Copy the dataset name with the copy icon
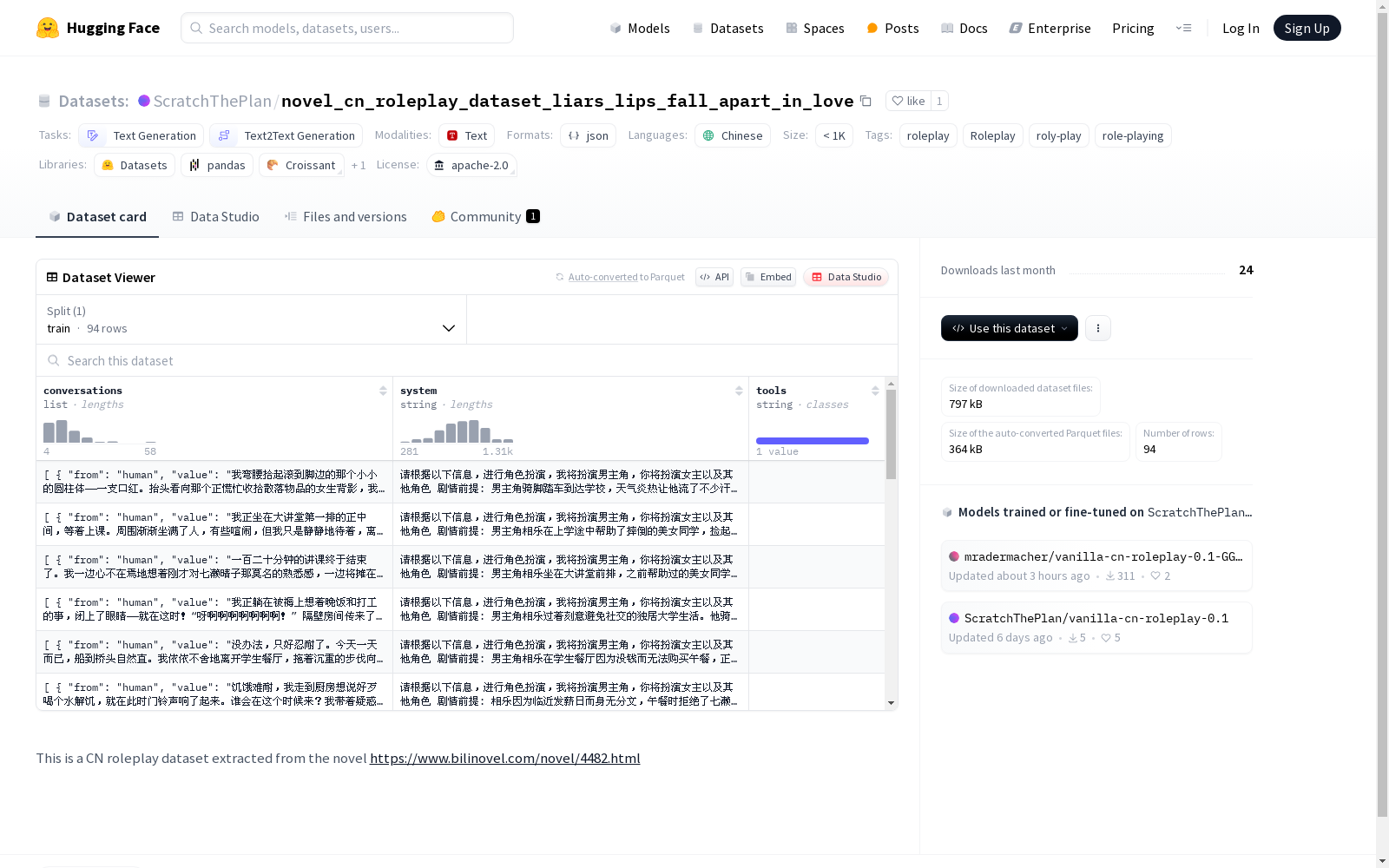The image size is (1389, 868). pos(866,101)
